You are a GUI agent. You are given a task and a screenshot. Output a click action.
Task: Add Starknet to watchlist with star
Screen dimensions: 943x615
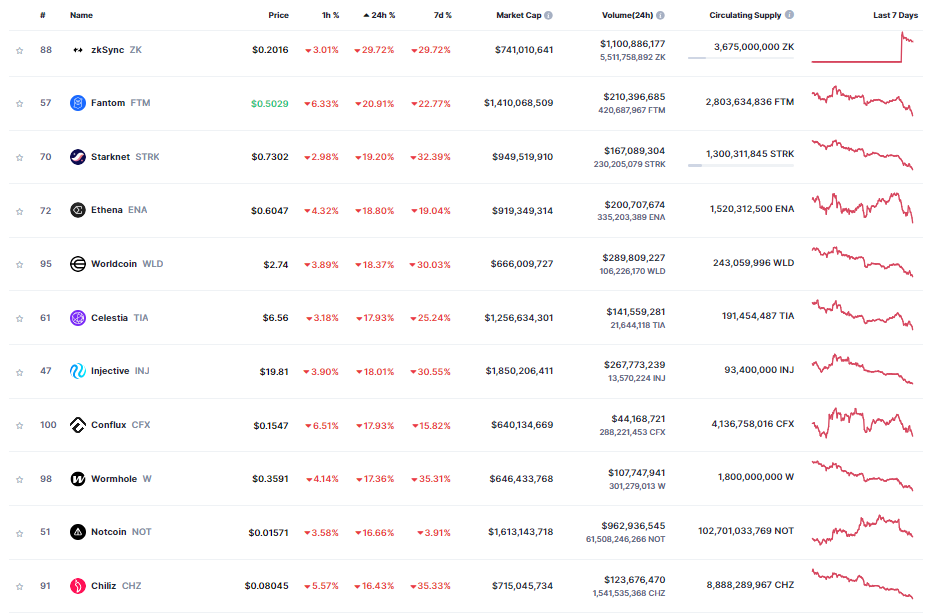coord(20,158)
